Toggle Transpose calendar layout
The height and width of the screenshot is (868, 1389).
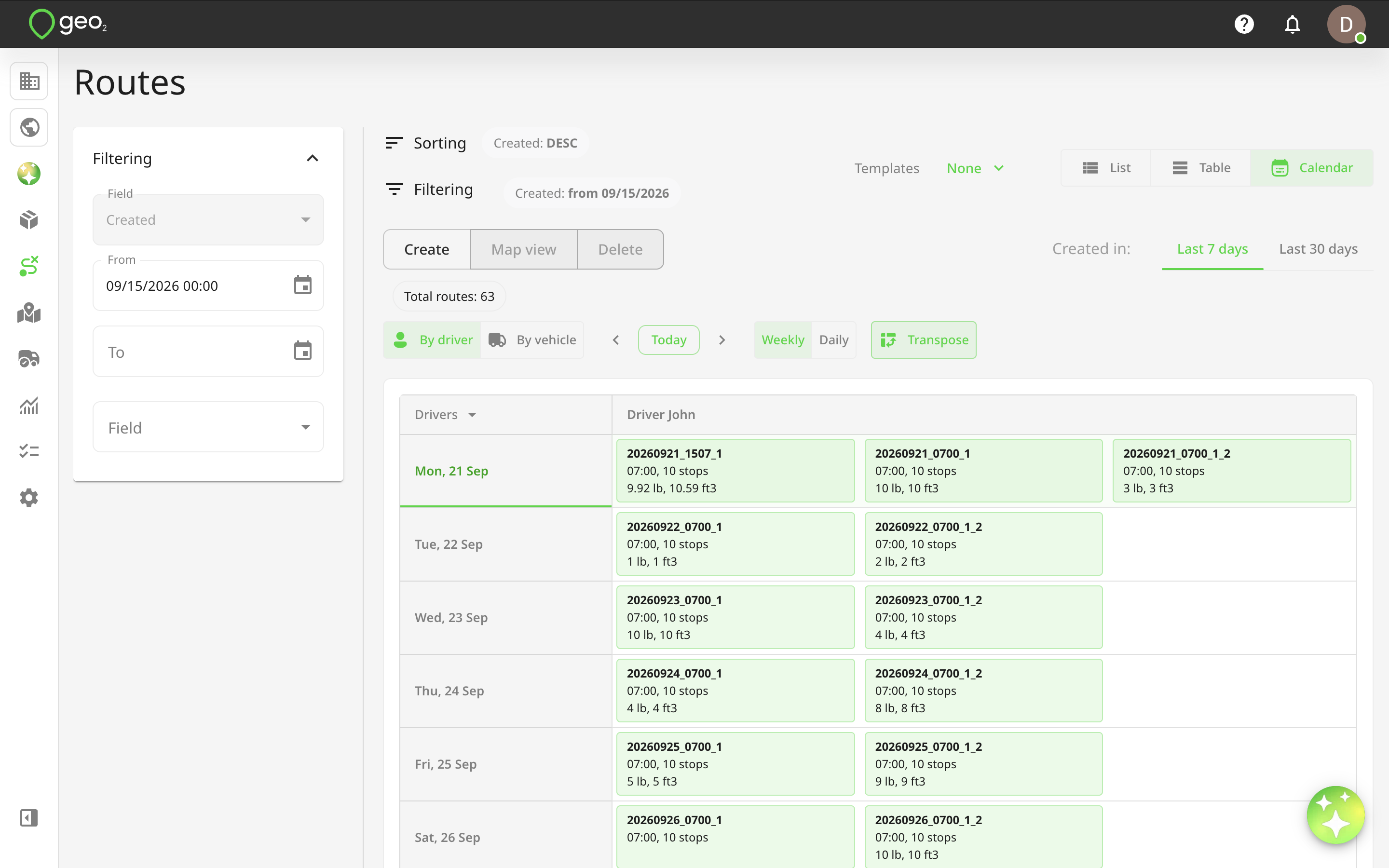coord(924,340)
